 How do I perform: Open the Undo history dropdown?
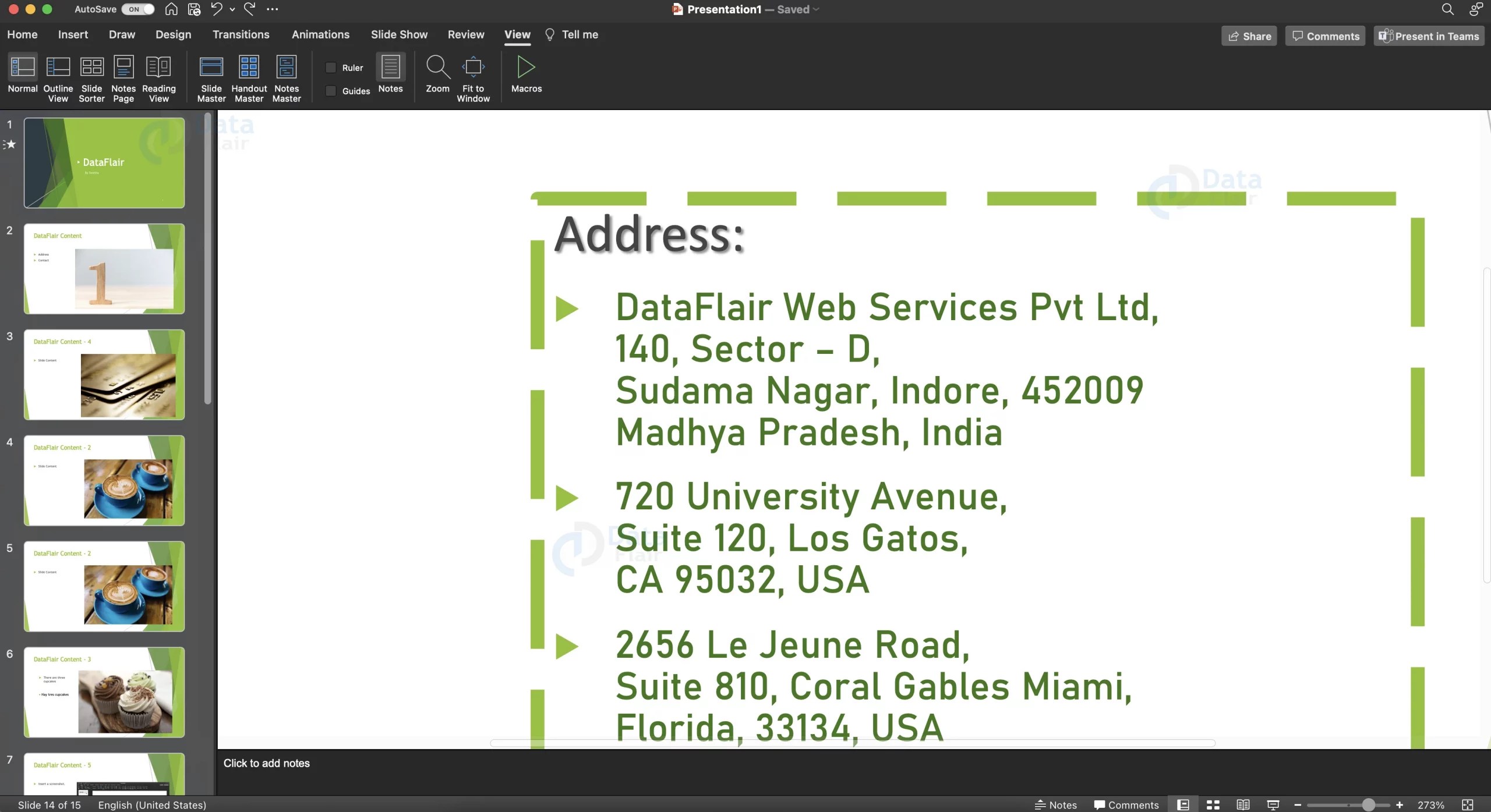pos(232,9)
